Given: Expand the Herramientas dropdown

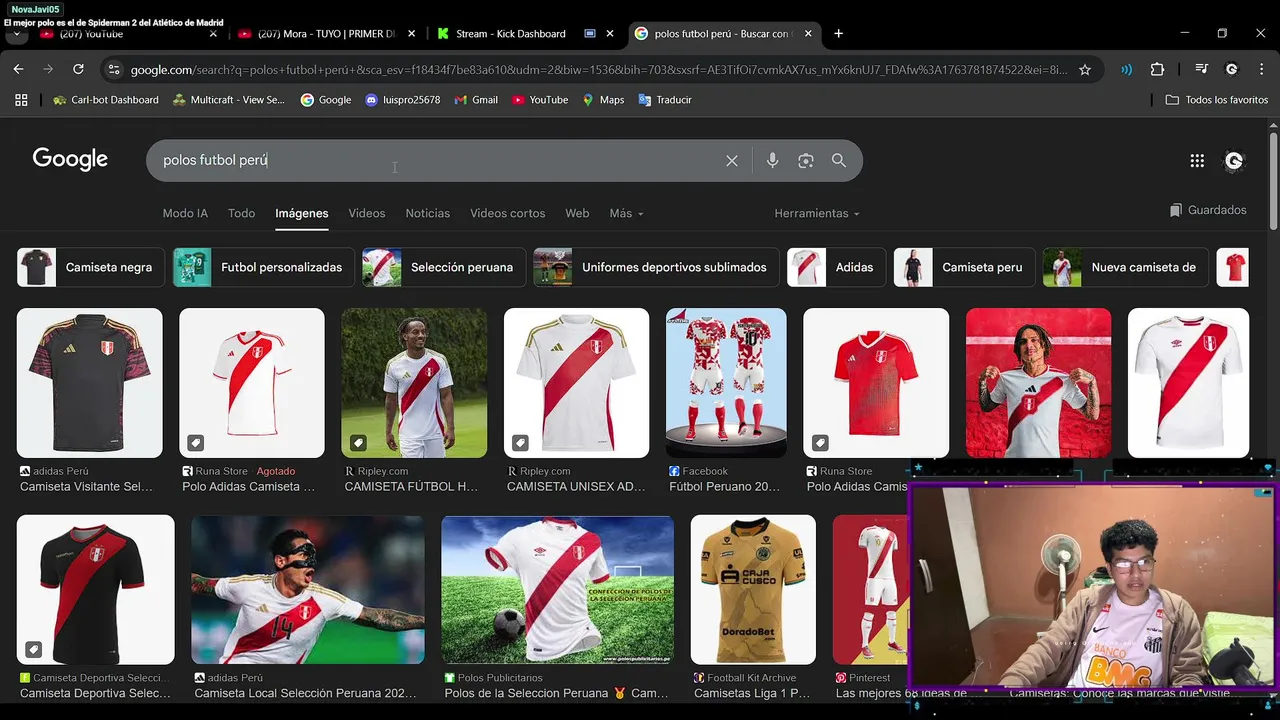Looking at the screenshot, I should coord(816,214).
